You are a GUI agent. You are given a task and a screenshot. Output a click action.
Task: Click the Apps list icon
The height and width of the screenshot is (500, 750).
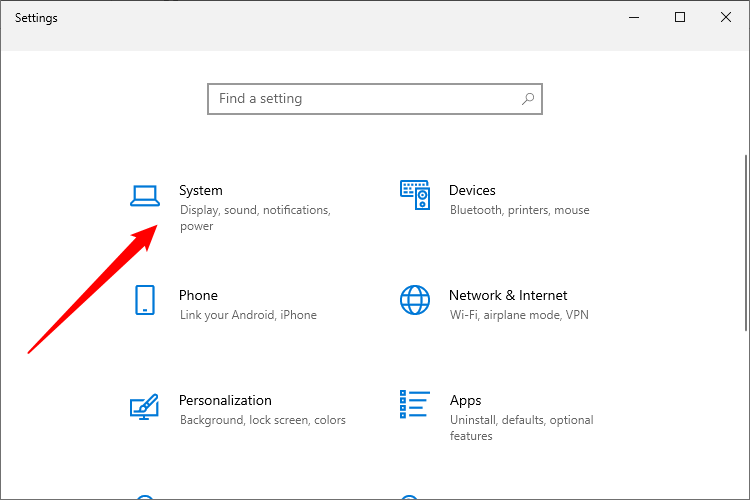pos(415,405)
